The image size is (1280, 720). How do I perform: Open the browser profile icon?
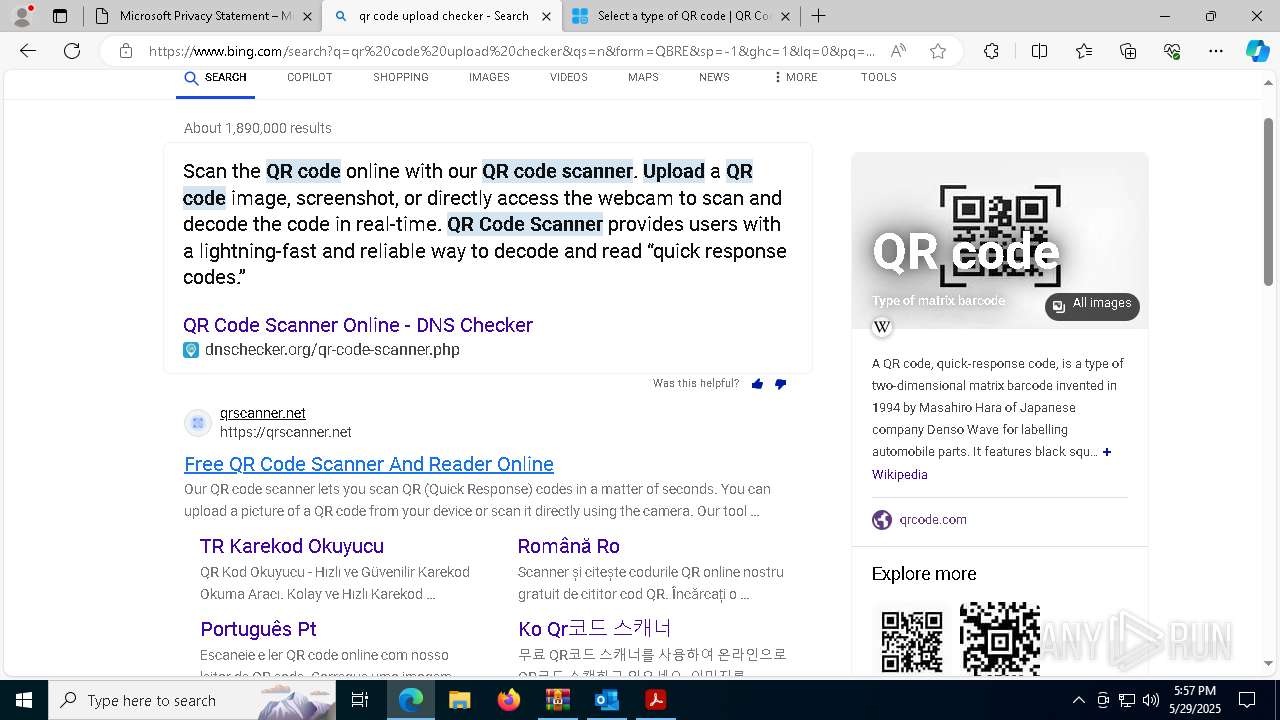click(22, 16)
